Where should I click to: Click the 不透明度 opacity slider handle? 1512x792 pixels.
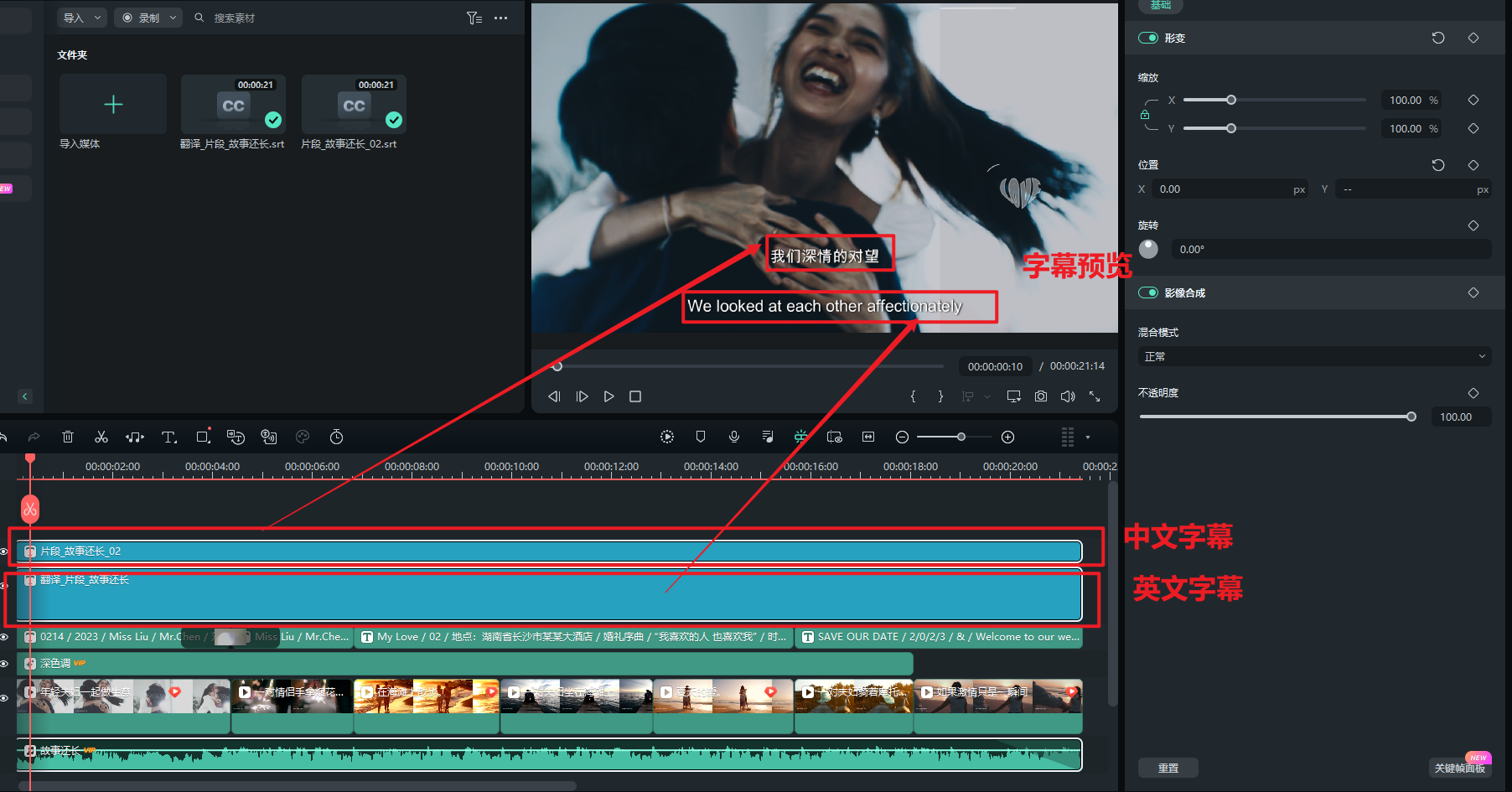1411,417
